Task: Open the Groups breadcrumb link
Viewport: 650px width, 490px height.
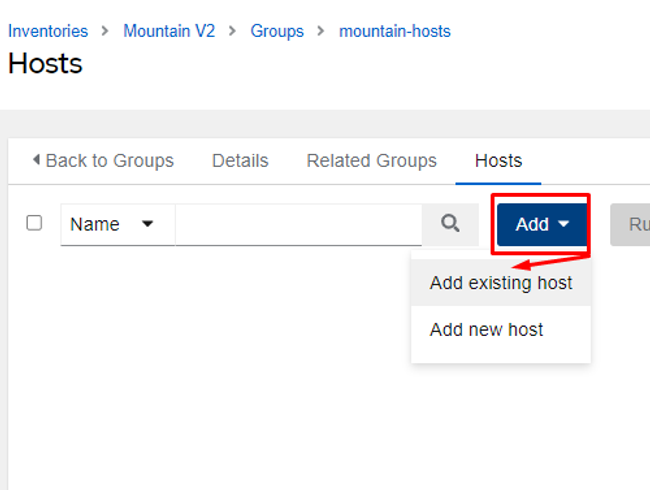Action: [x=277, y=31]
